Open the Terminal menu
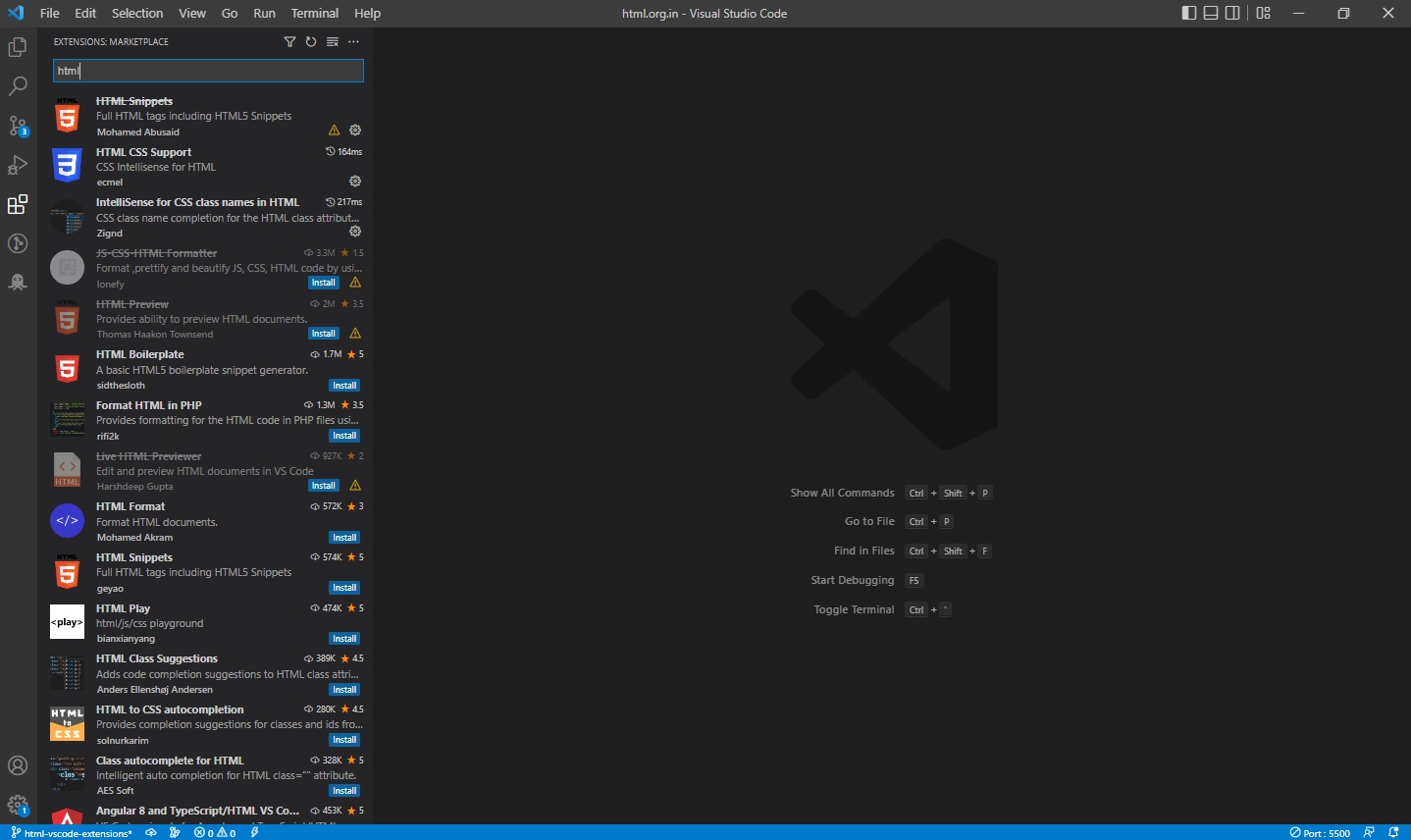 314,13
